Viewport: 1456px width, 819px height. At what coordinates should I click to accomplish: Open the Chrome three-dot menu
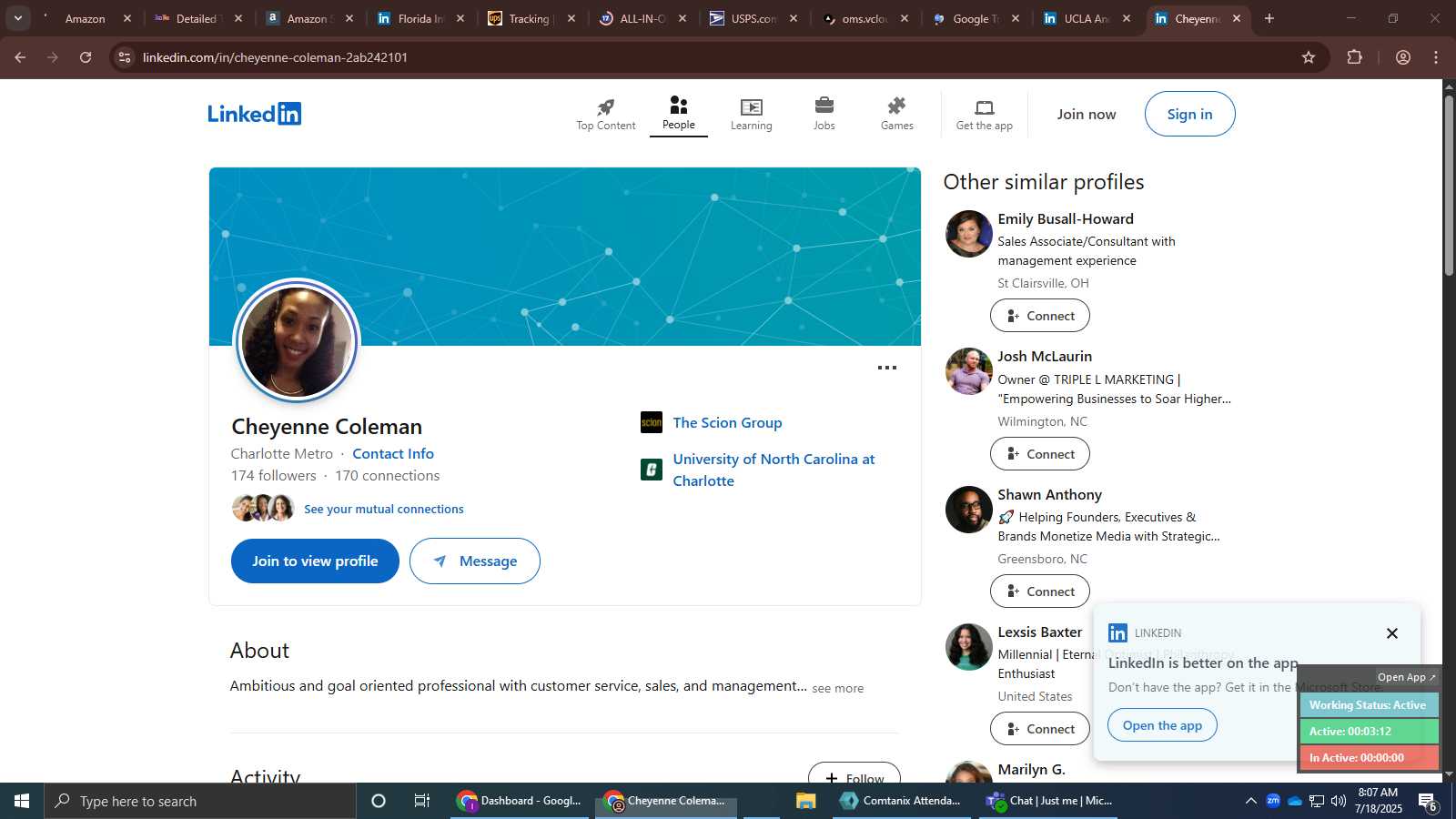pos(1436,57)
